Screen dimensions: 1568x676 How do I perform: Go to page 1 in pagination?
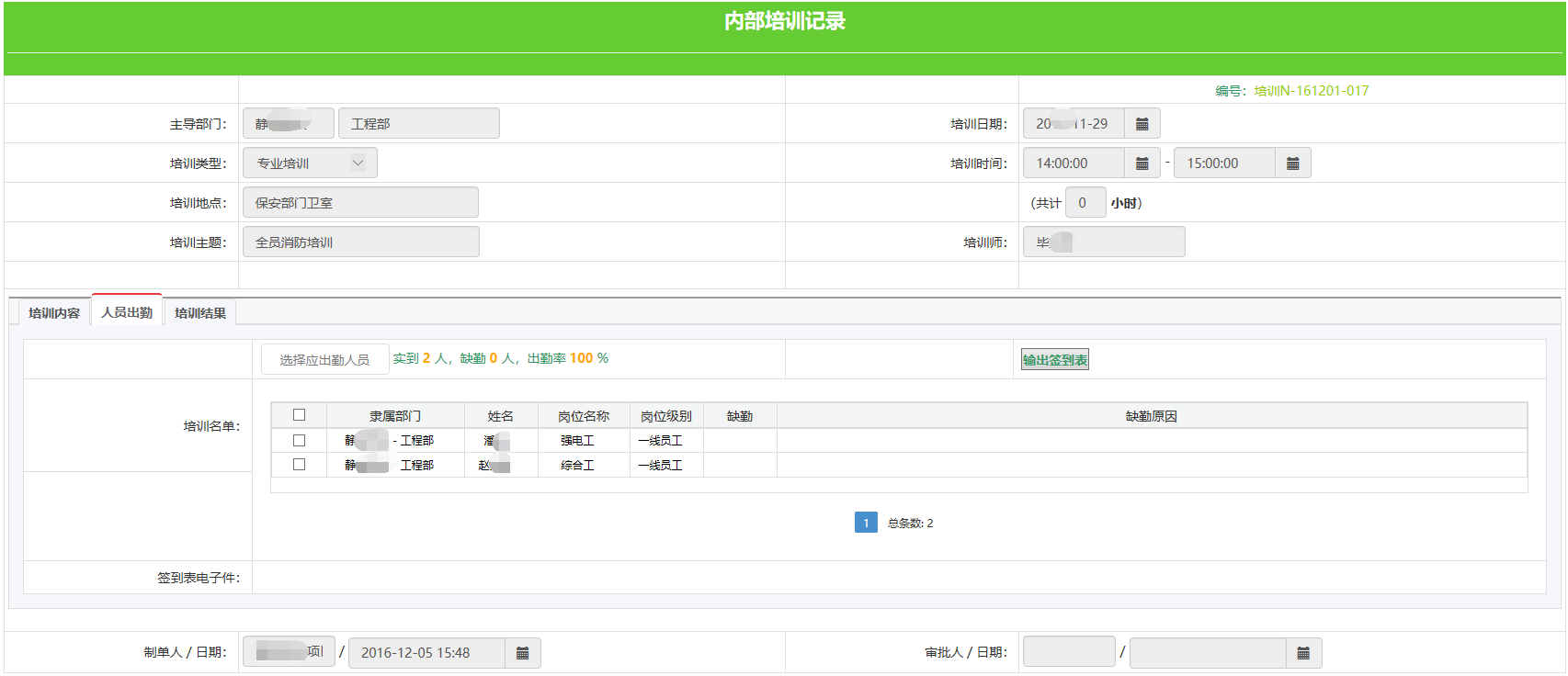click(865, 523)
